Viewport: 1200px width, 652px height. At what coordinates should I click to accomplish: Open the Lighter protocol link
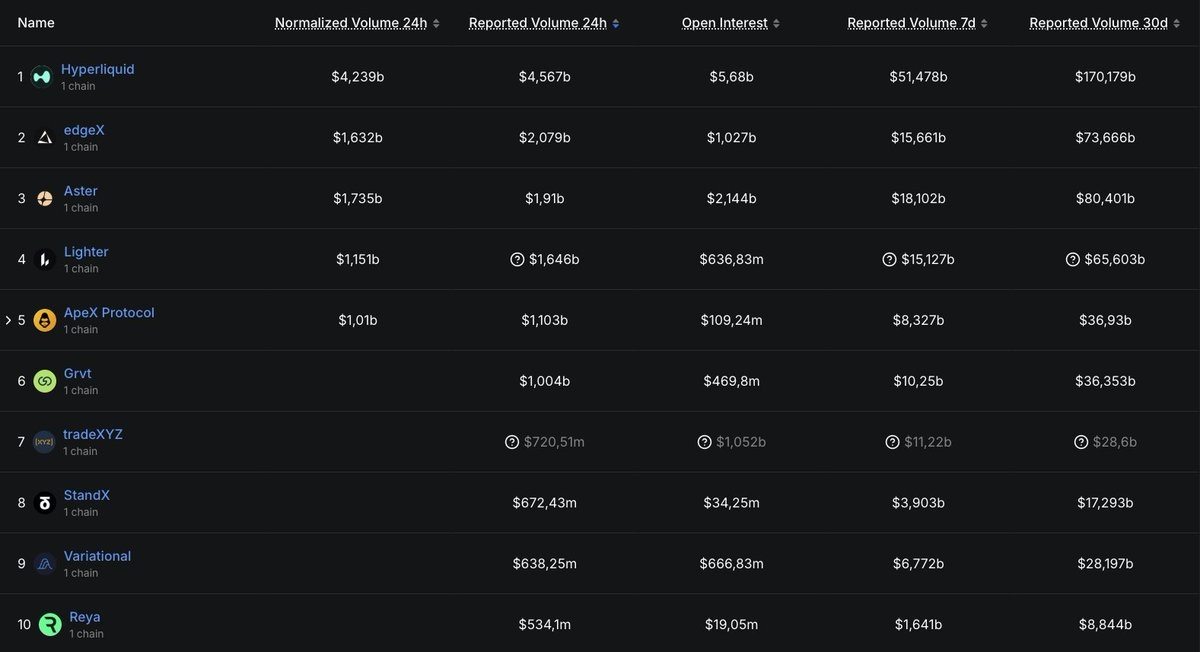[x=86, y=252]
